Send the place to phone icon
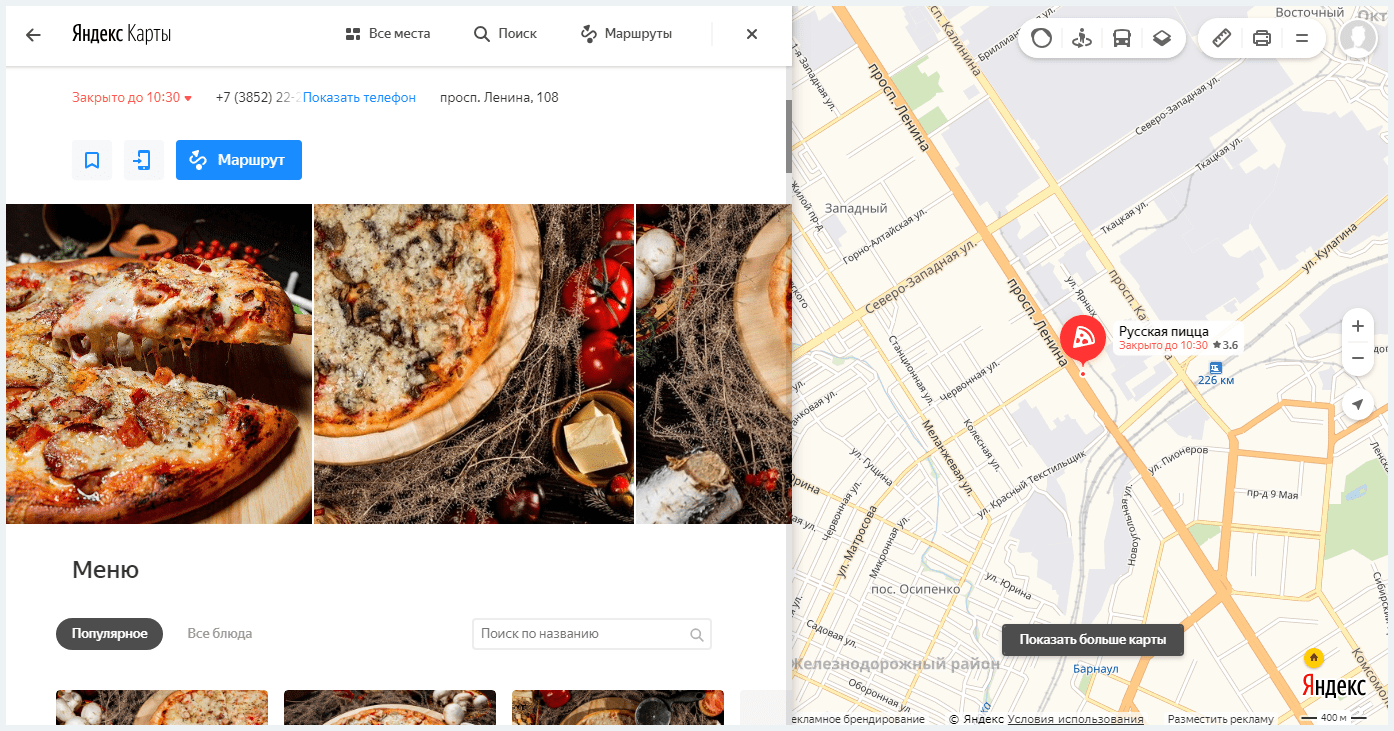1394x731 pixels. tap(144, 160)
